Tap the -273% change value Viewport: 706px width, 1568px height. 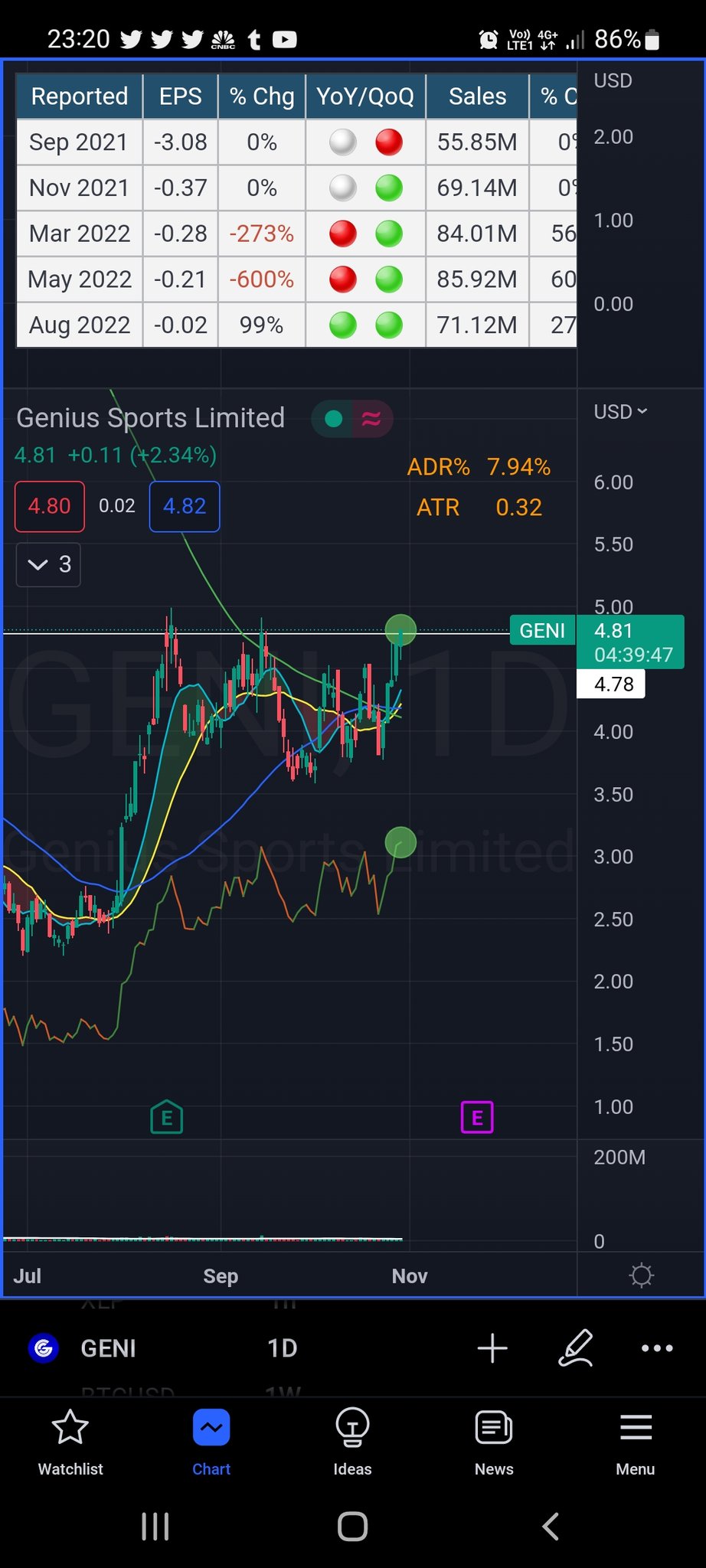click(x=262, y=234)
